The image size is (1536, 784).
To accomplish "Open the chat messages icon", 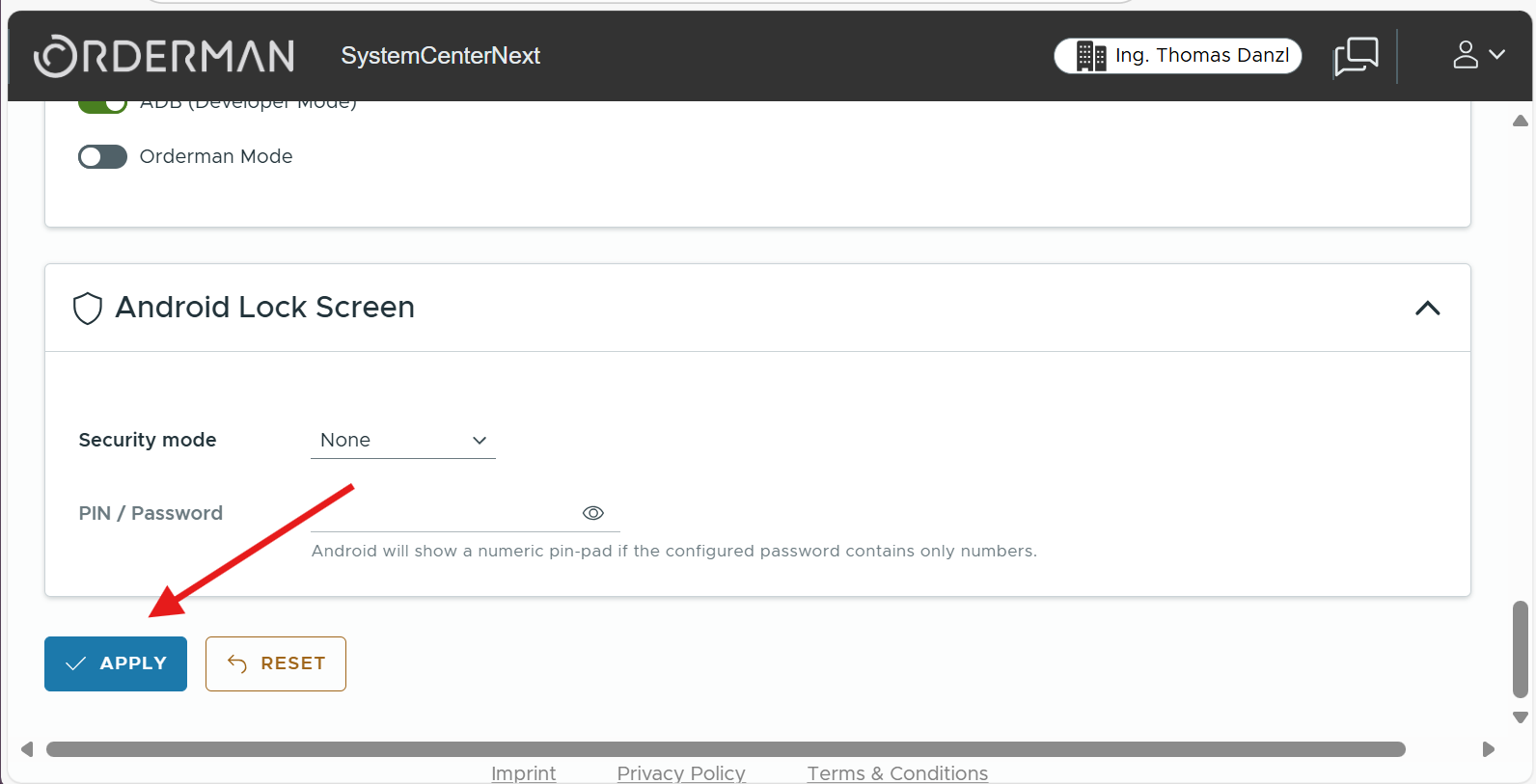I will 1356,56.
